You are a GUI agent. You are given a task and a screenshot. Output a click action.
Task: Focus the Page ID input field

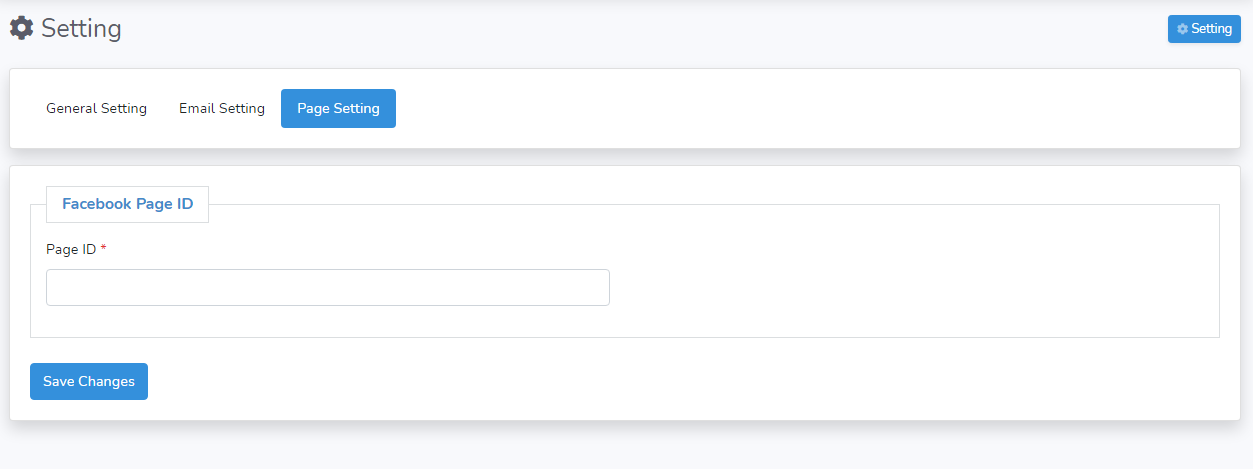click(x=328, y=287)
